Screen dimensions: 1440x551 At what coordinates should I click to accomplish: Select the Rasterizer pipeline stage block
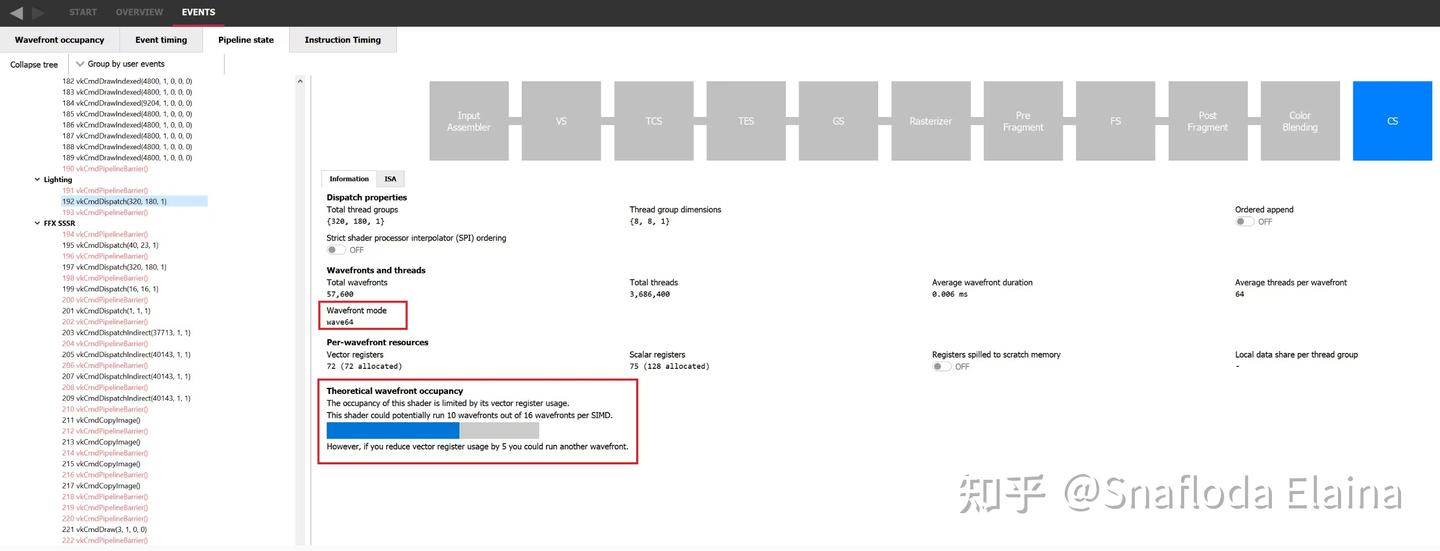[x=930, y=121]
